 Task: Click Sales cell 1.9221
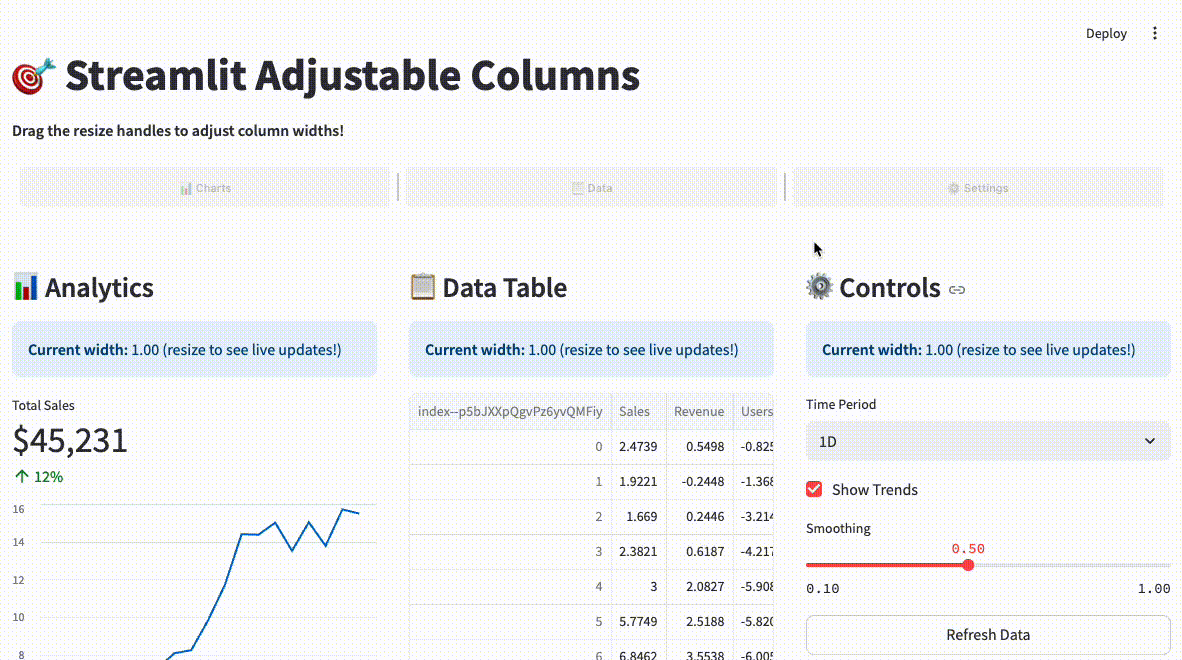(638, 481)
